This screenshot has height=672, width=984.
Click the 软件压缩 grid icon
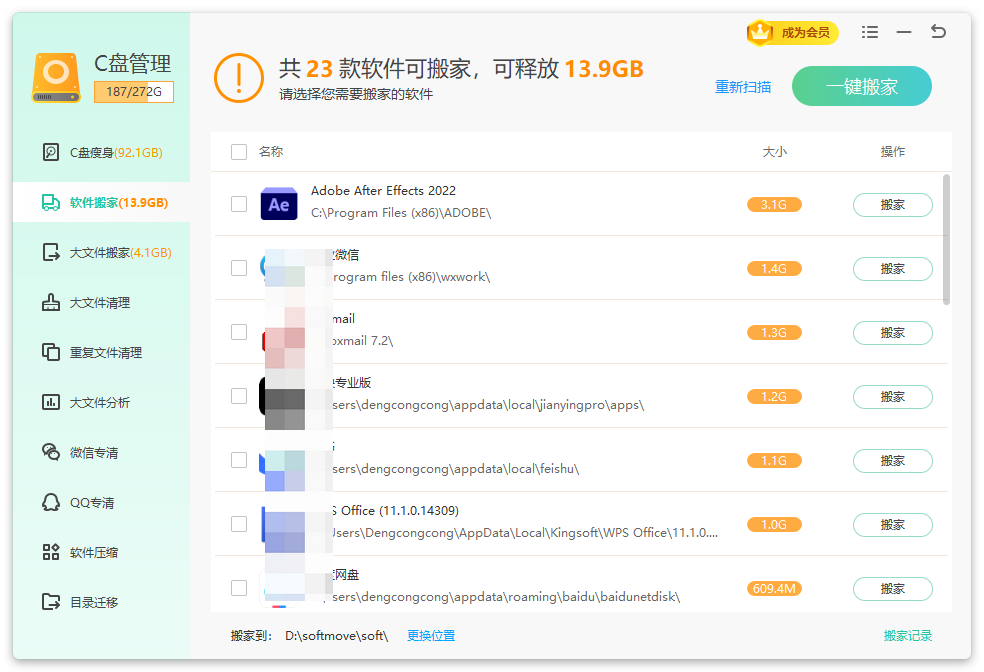coord(51,552)
